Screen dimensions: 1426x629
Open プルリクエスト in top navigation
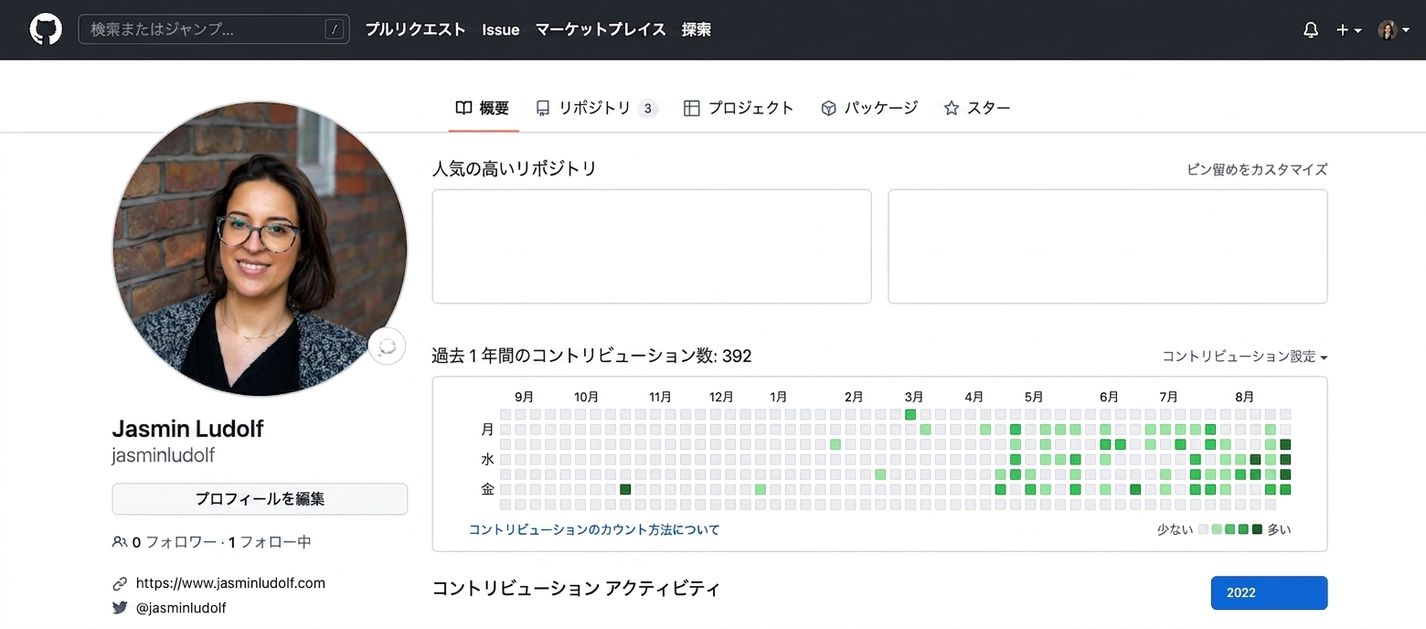coord(415,30)
